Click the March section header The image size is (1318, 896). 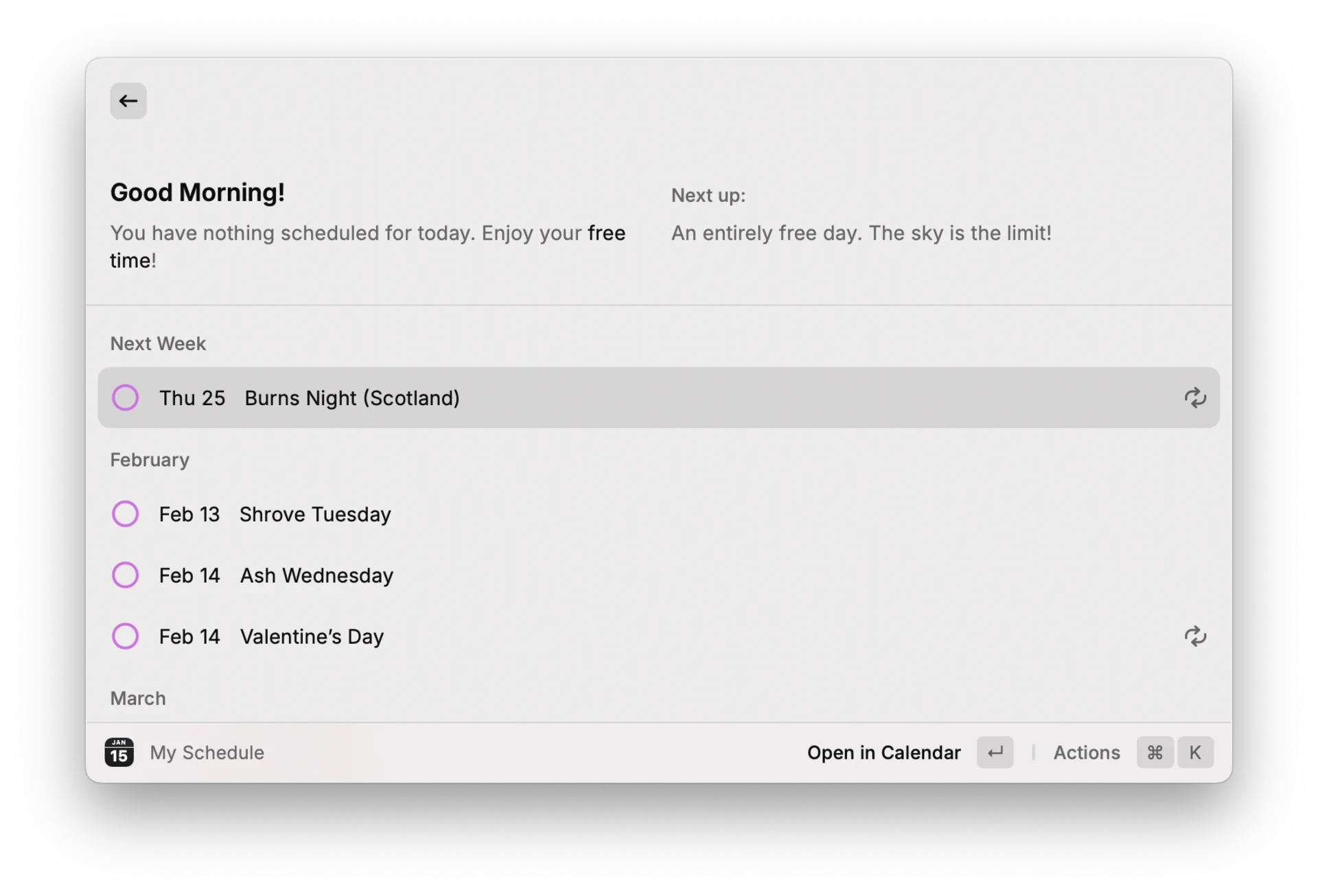coord(137,698)
